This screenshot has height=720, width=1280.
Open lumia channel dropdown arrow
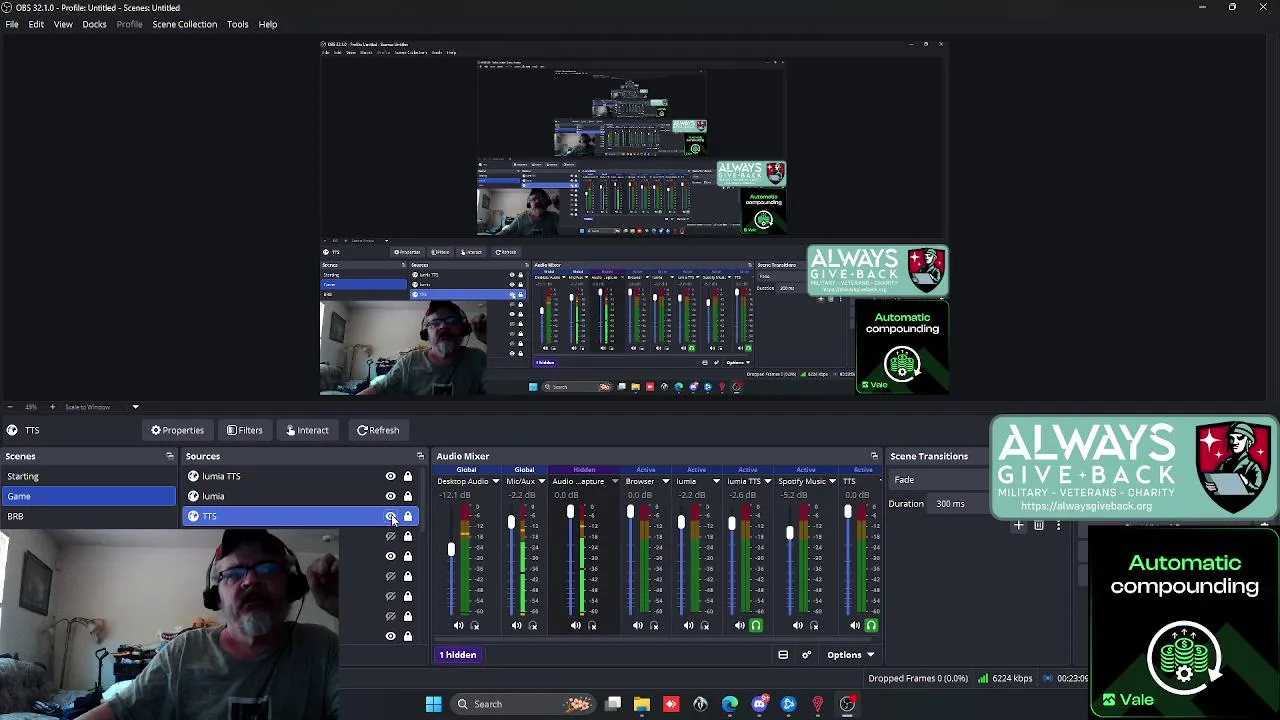click(716, 482)
